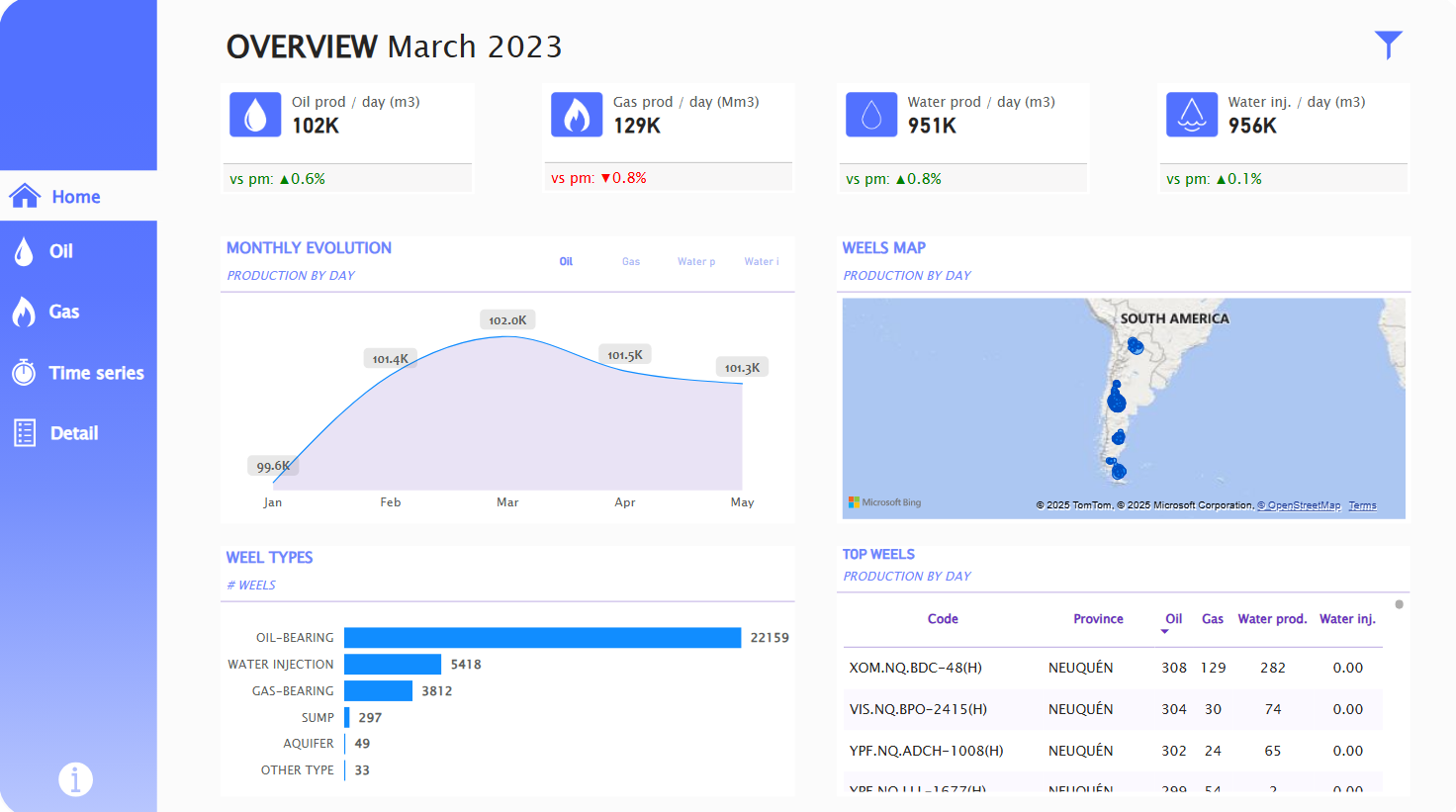Open the info icon at sidebar bottom
Screen dimensions: 1456x812
pos(76,779)
